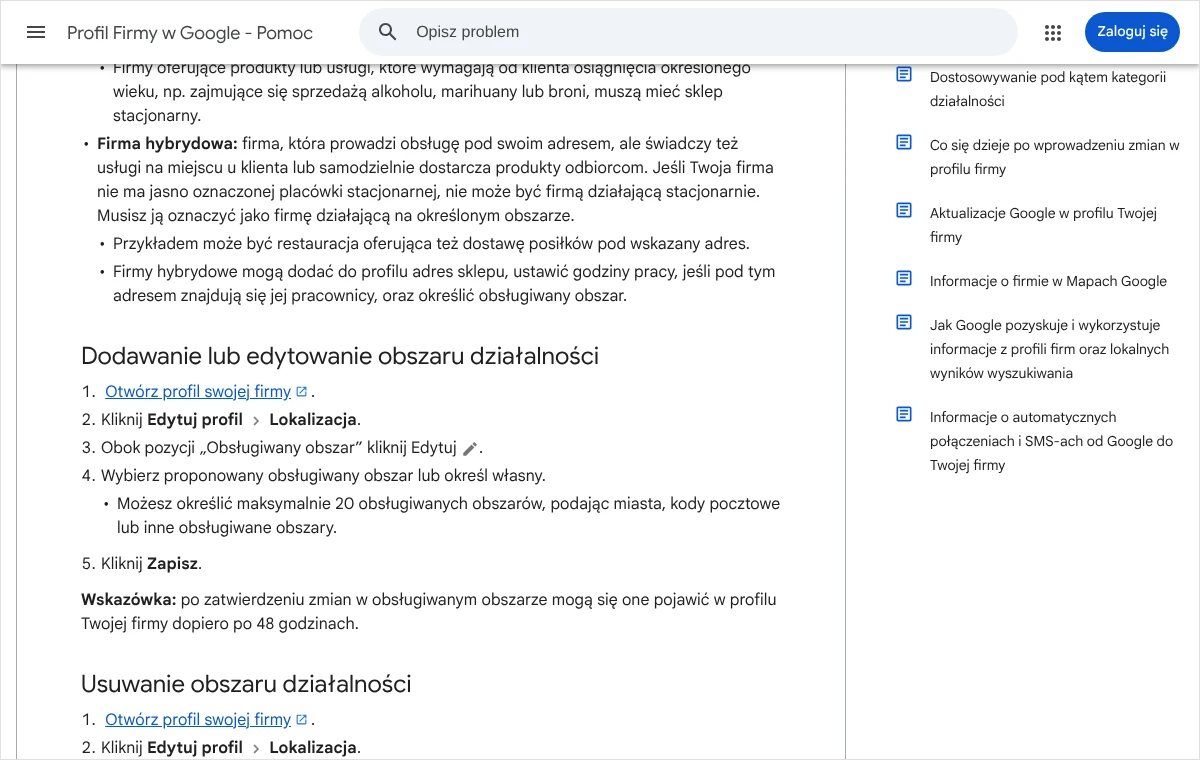Click text about maksymalnie 20 obsługiwanych obszarów
Screen dimensions: 1200x760
pos(448,516)
